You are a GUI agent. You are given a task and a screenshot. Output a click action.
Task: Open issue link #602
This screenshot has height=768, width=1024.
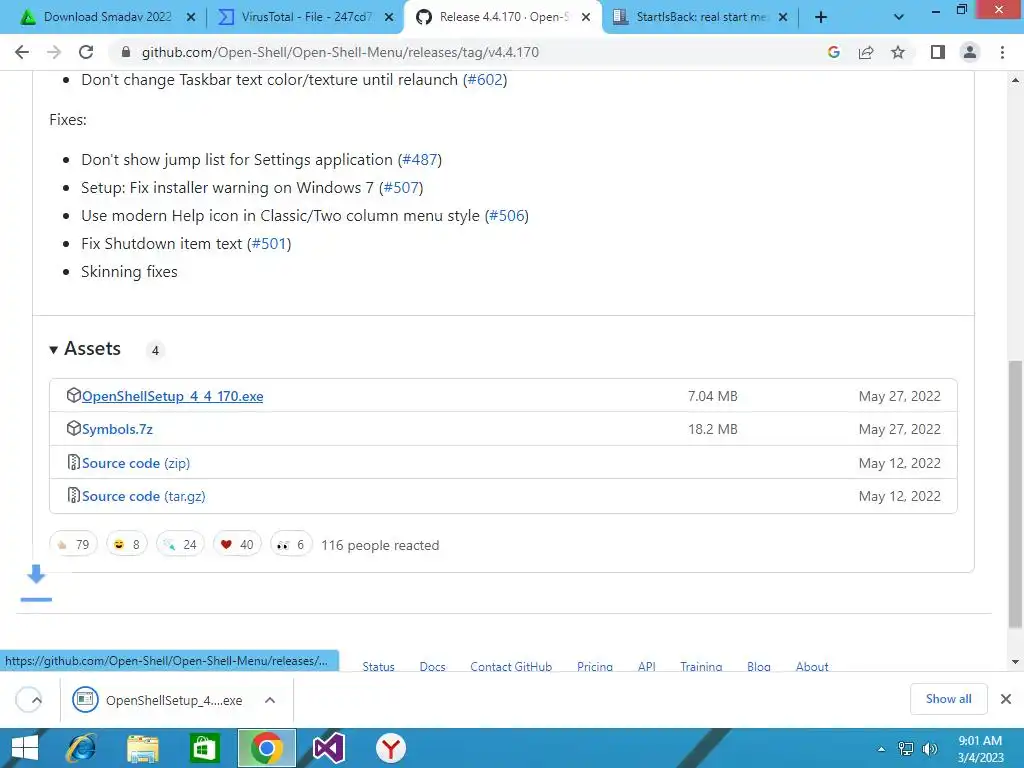pos(485,80)
